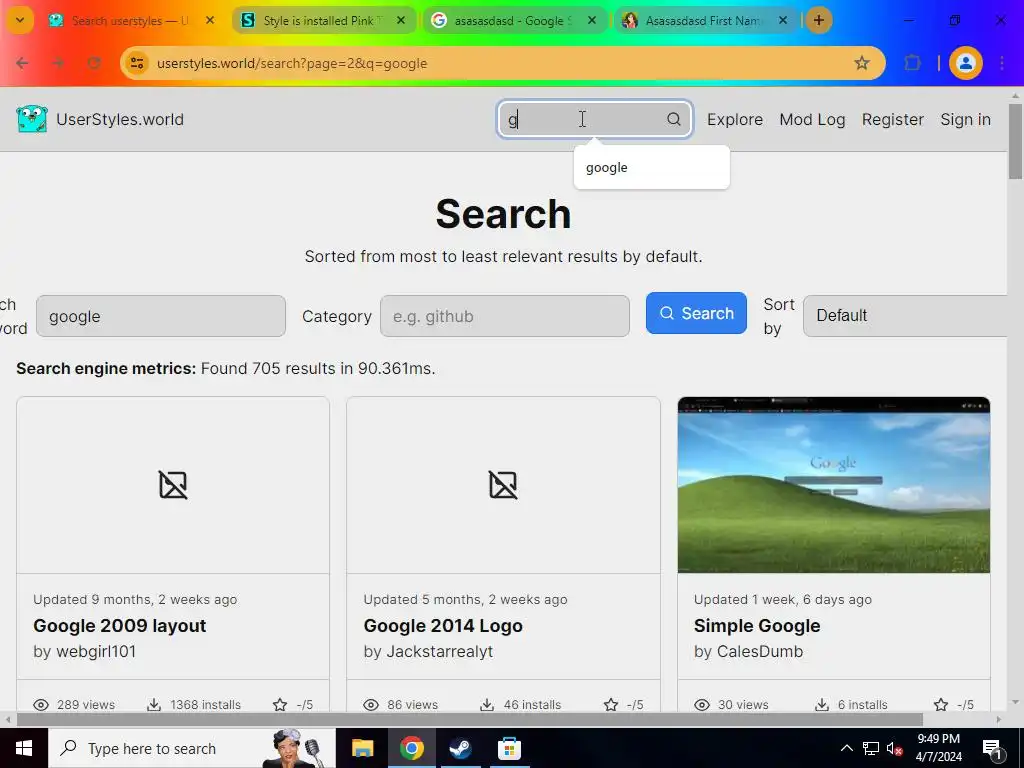Open site information icon in address bar

[x=137, y=63]
